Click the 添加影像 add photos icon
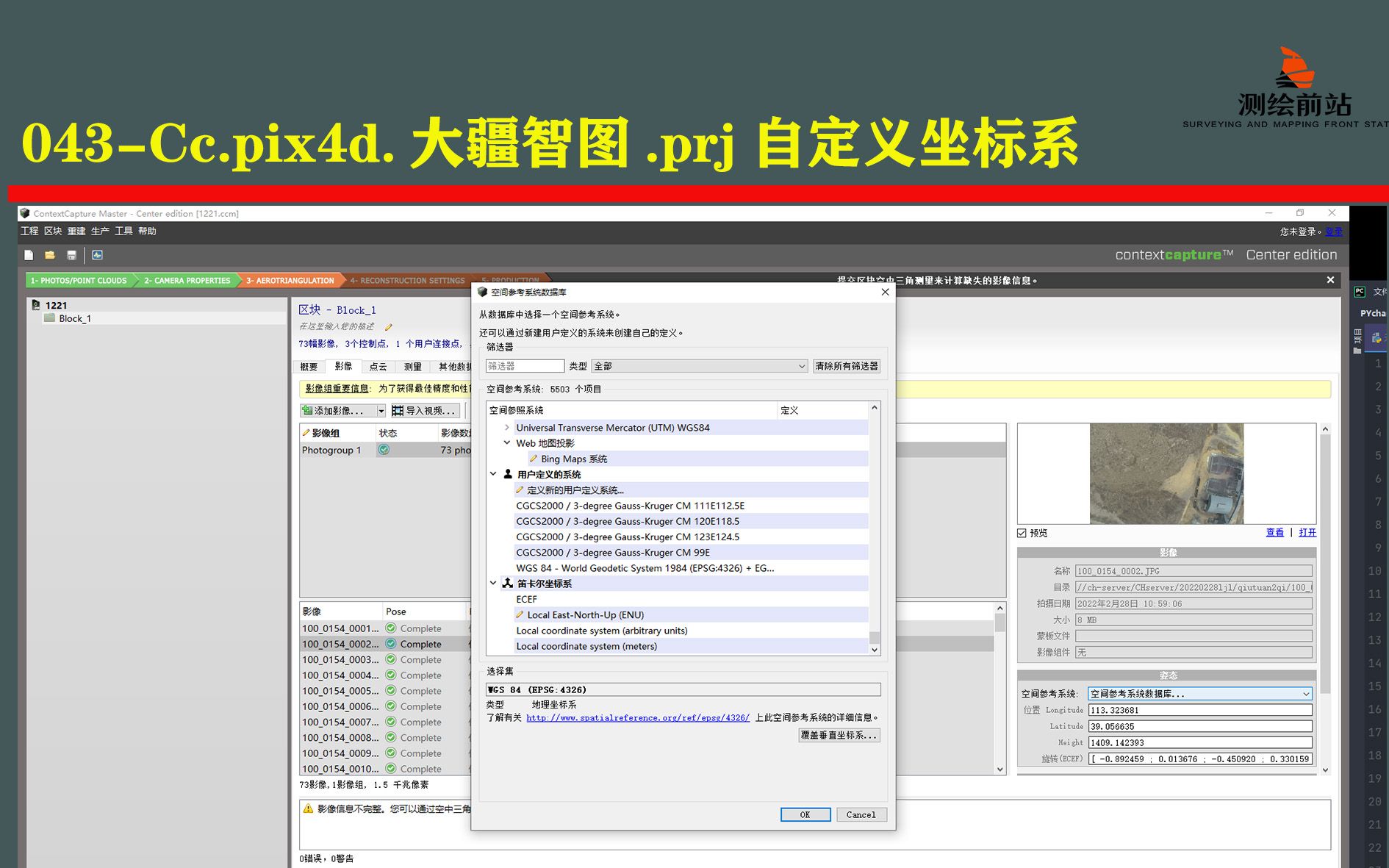 (x=307, y=410)
